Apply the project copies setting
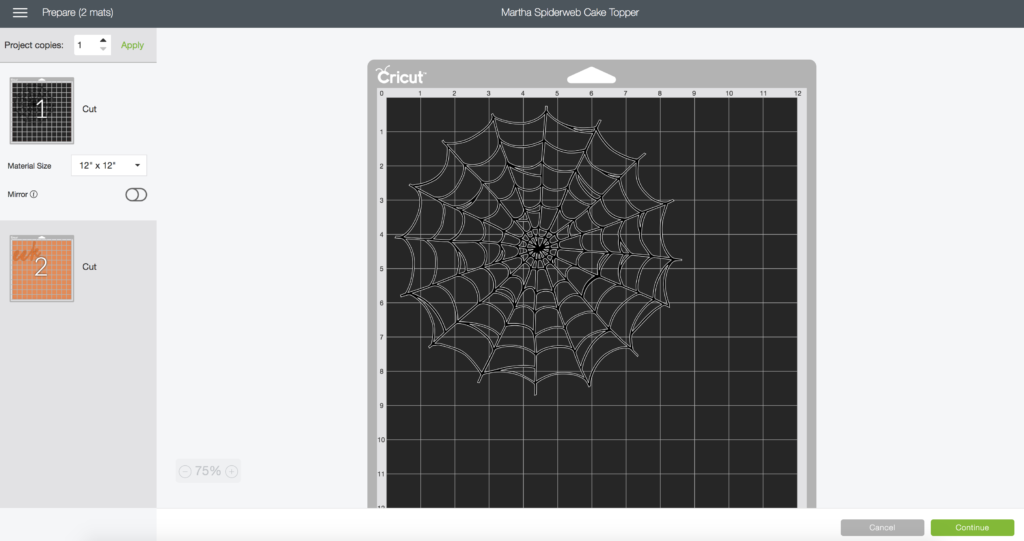Image resolution: width=1024 pixels, height=541 pixels. [132, 45]
